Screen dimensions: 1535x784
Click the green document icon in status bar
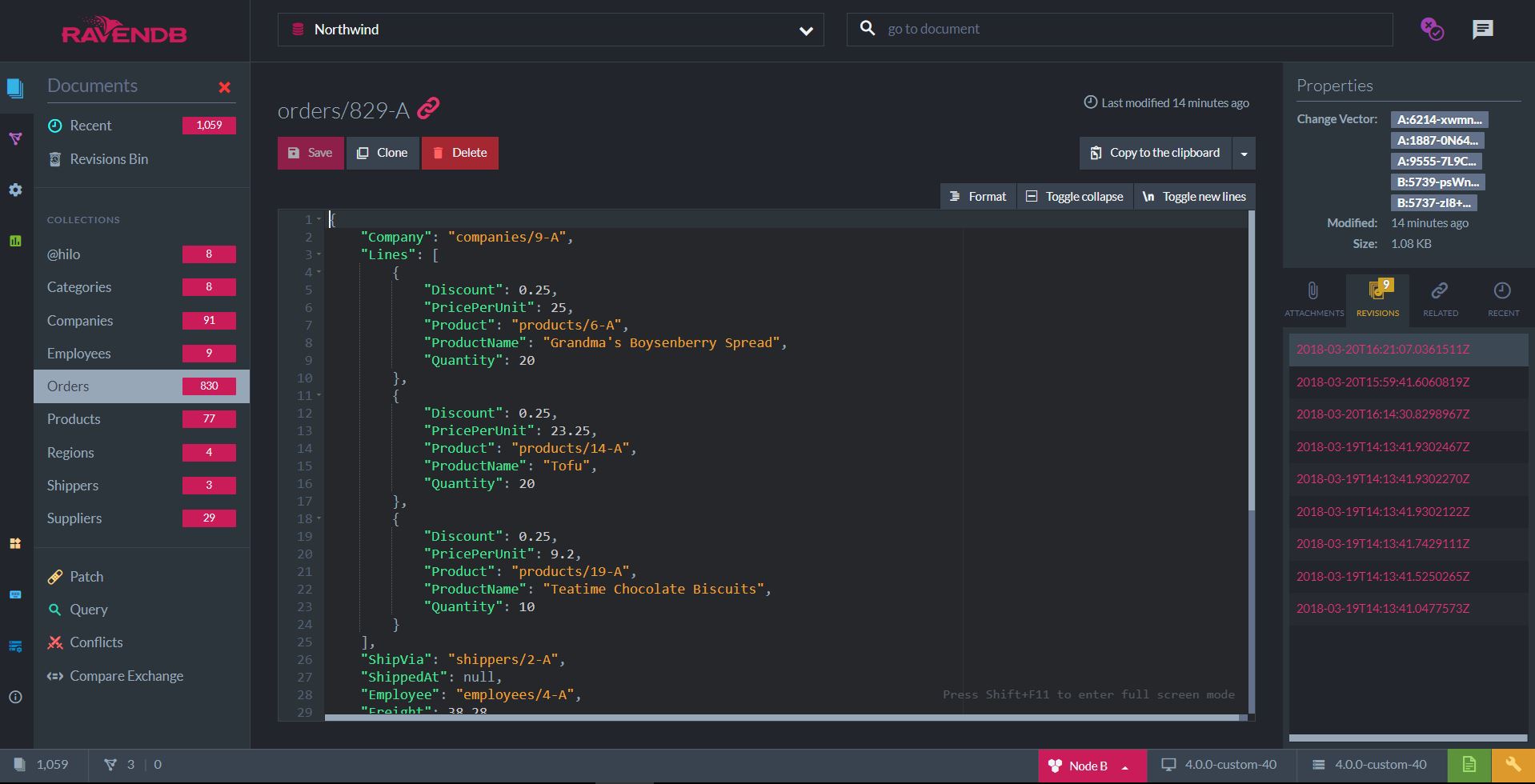pyautogui.click(x=1469, y=765)
